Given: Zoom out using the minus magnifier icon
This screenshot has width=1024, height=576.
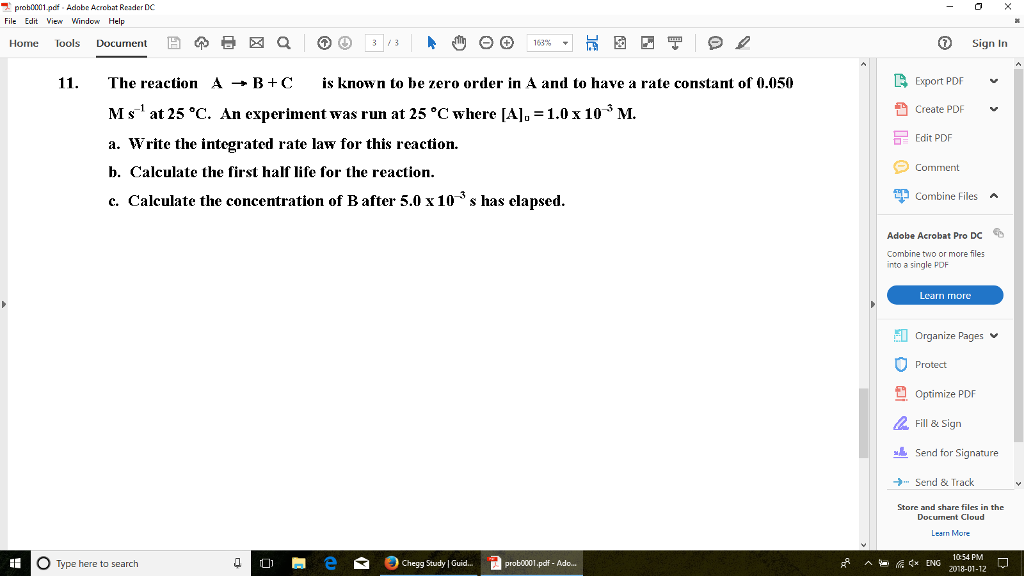Looking at the screenshot, I should [x=485, y=43].
